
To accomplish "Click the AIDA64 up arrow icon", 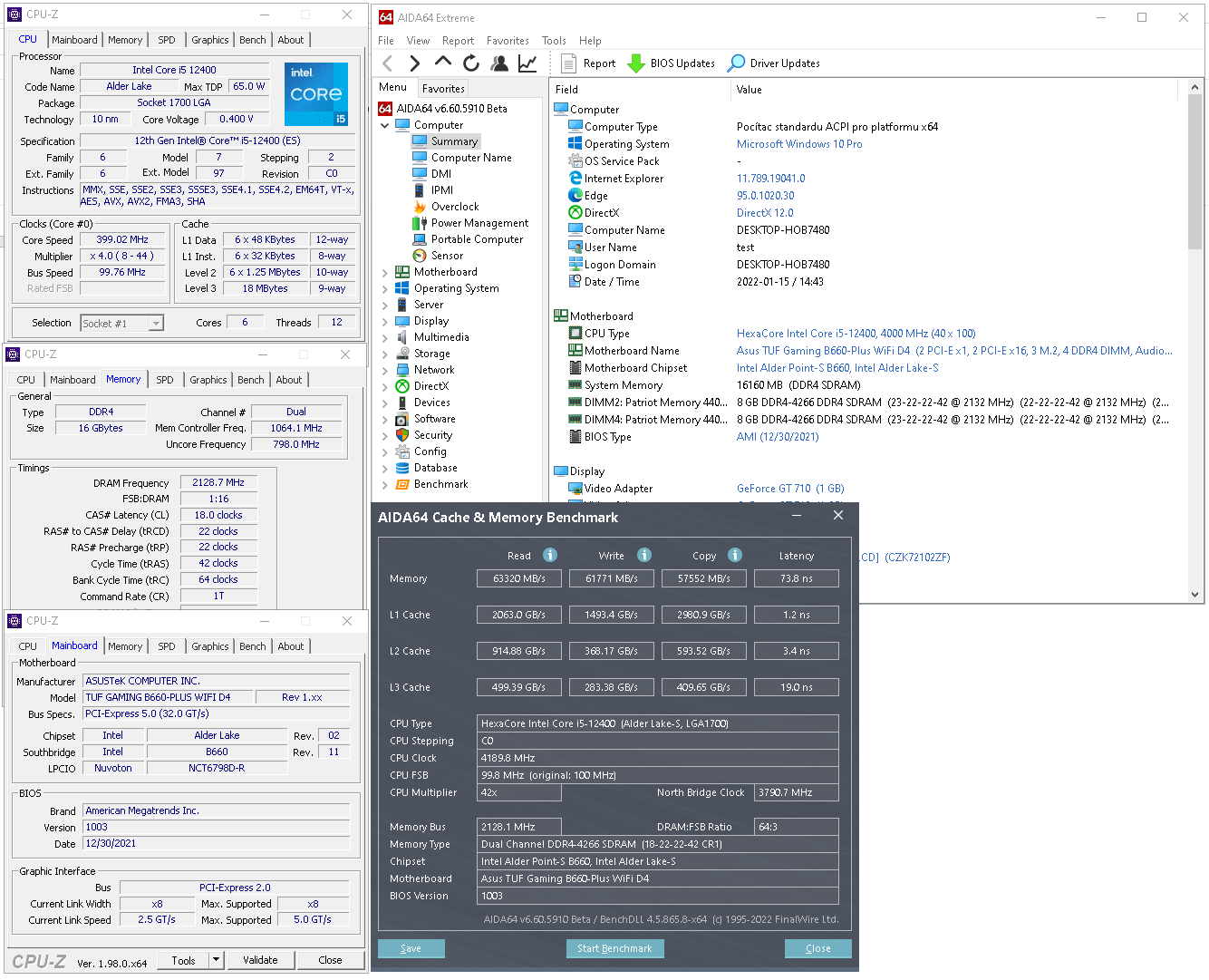I will click(442, 62).
